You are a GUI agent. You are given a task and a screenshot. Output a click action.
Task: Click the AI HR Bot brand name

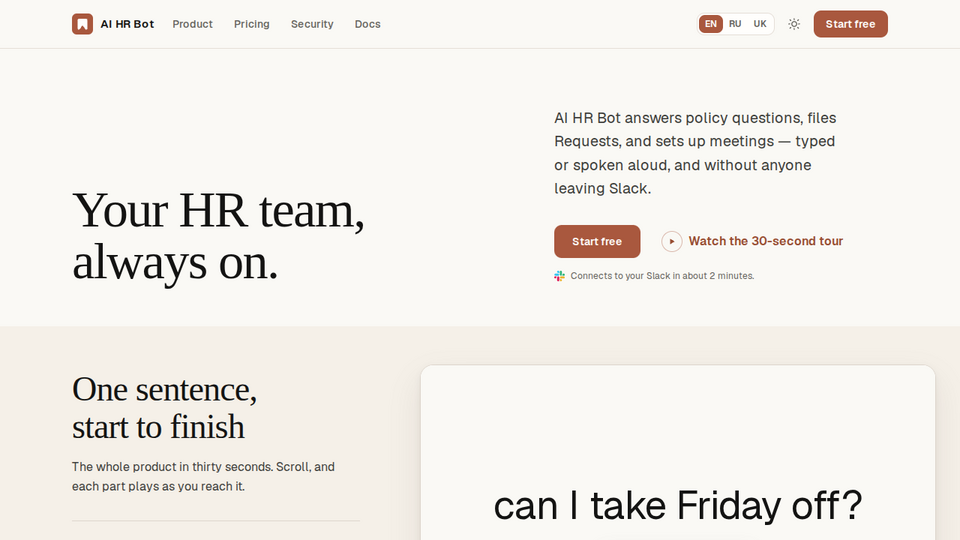[x=127, y=24]
